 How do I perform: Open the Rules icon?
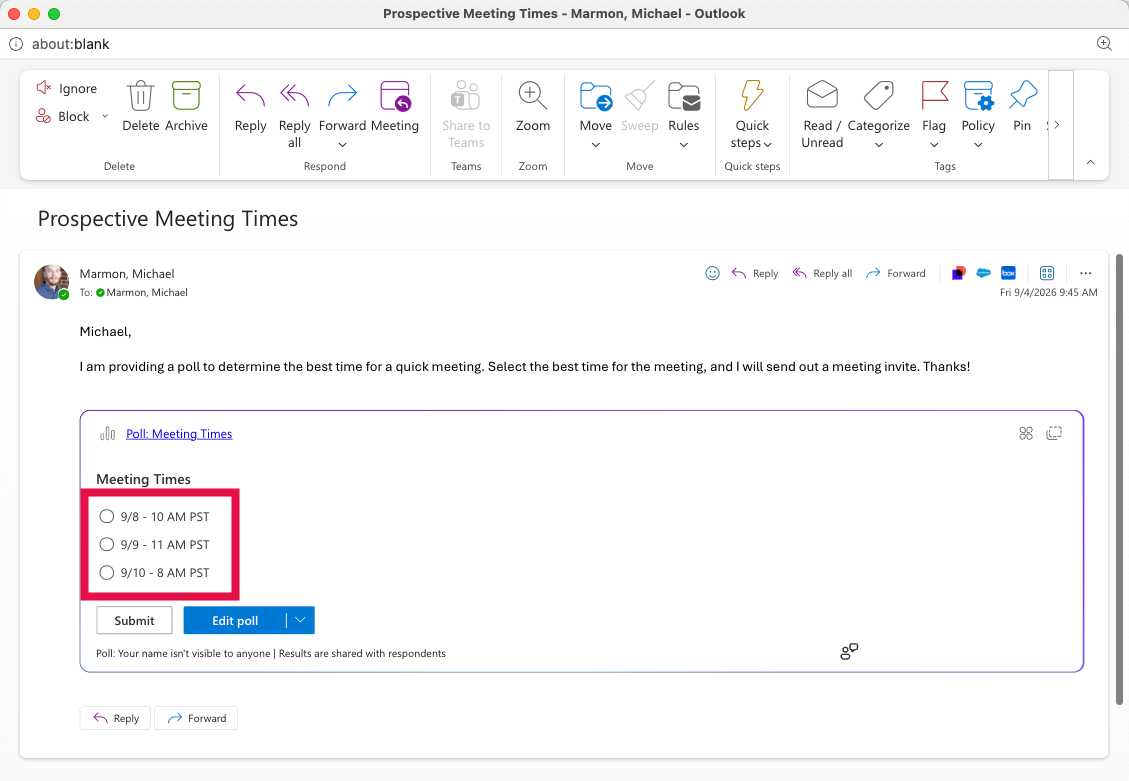point(683,96)
